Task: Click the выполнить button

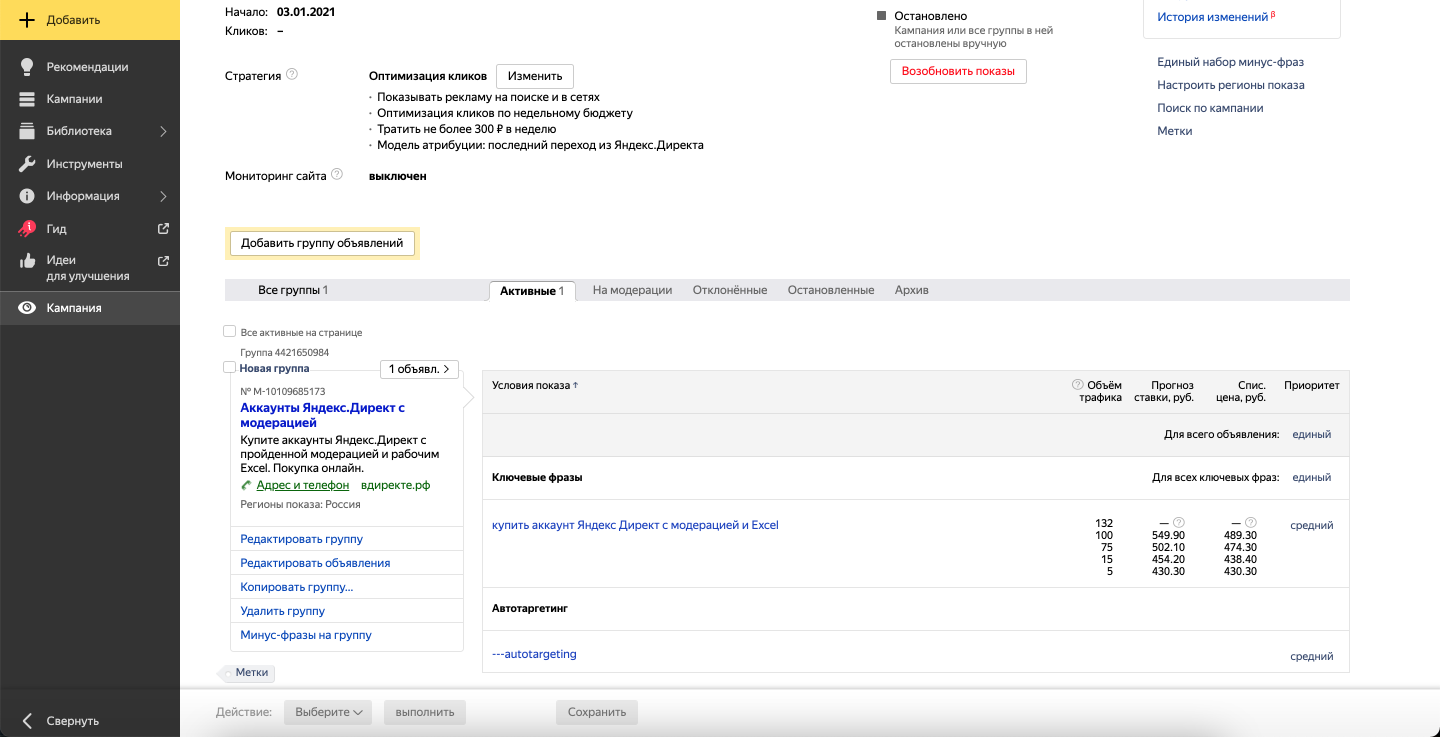Action: pos(425,712)
